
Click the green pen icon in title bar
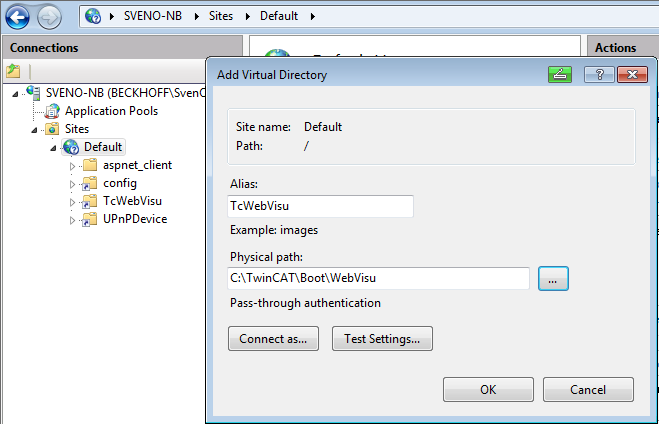click(x=560, y=74)
